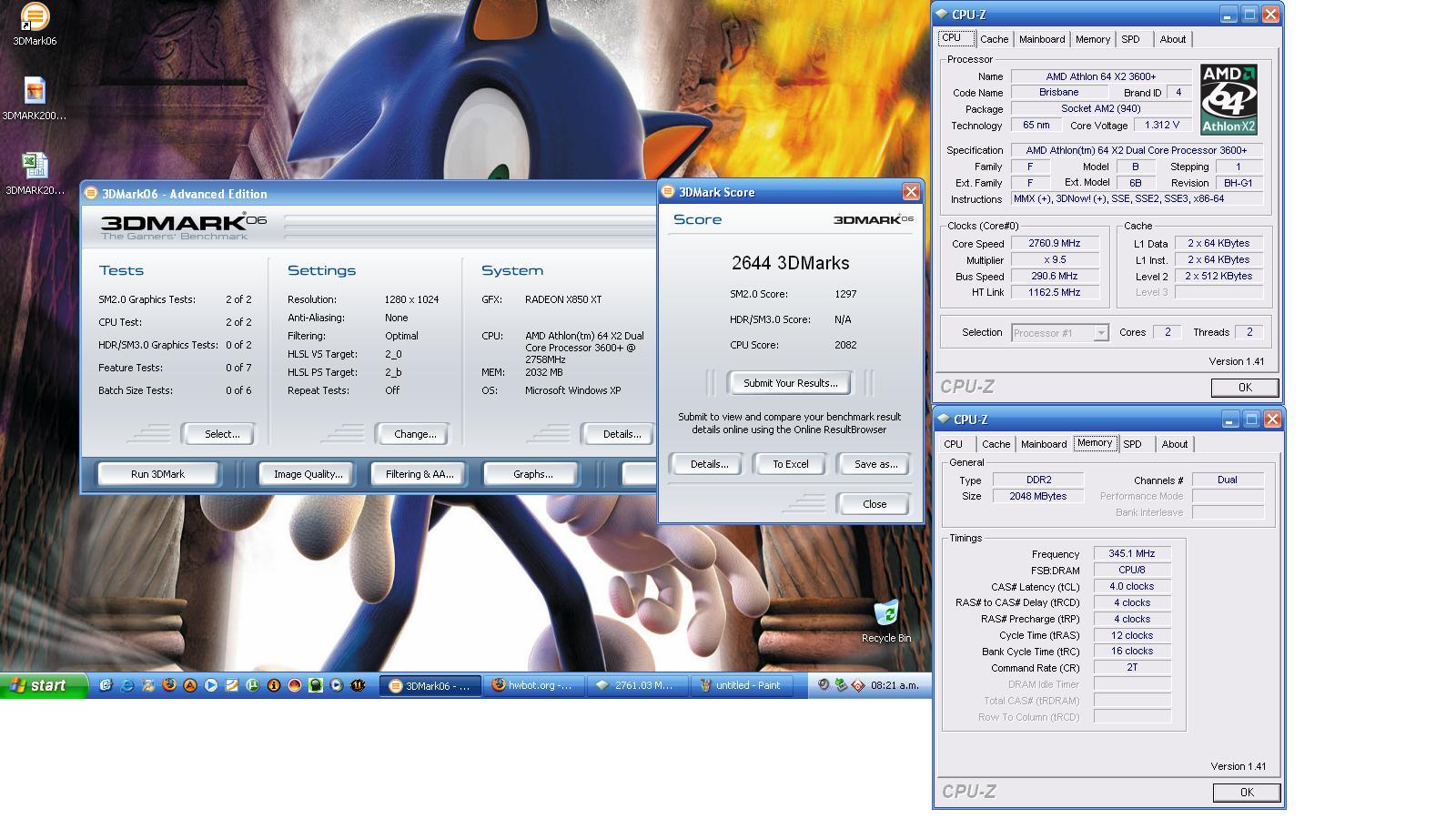Open the Image Quality options
This screenshot has width=1456, height=819.
(x=308, y=474)
